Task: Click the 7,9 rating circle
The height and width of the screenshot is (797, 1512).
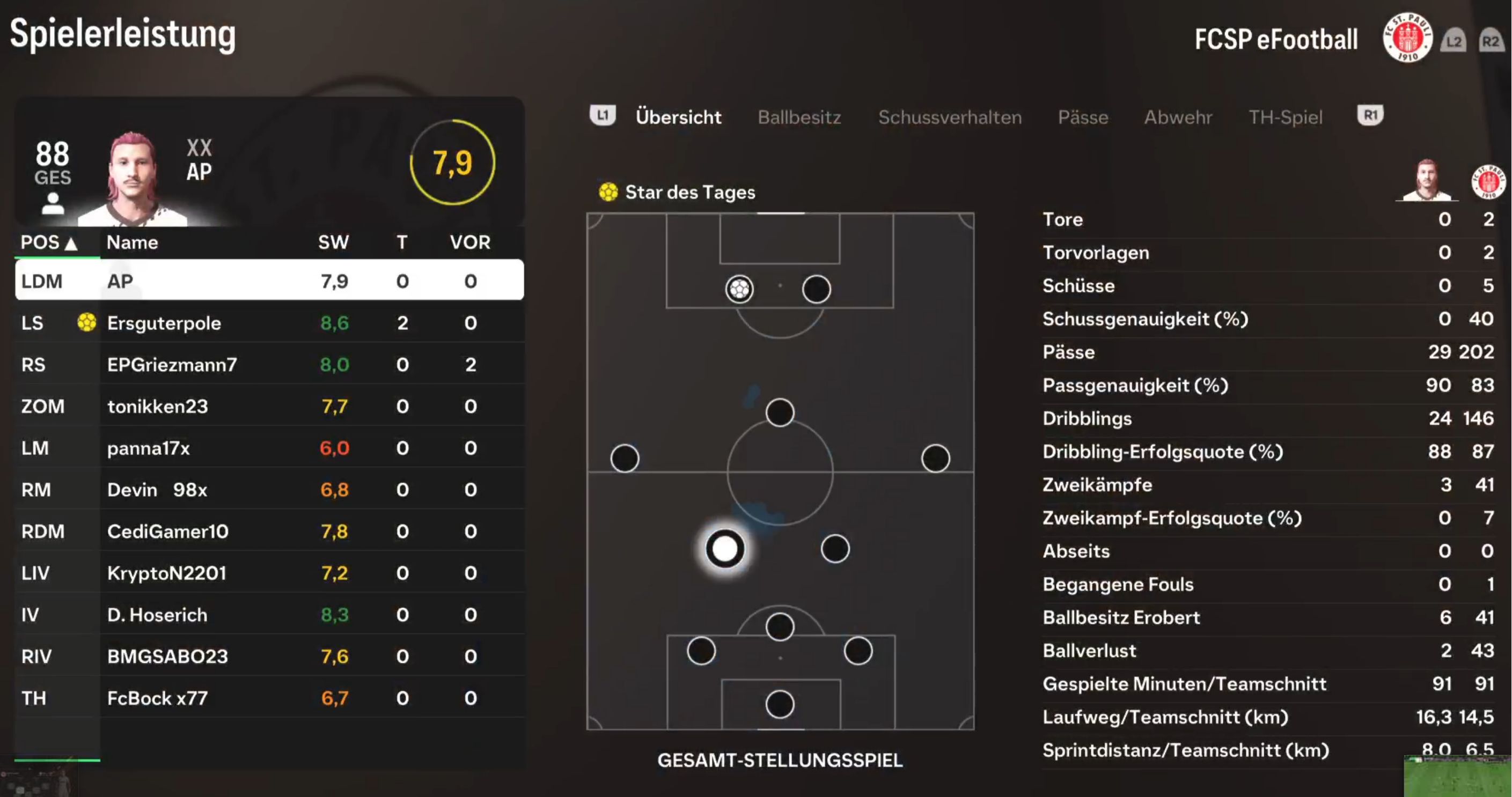Action: point(452,163)
